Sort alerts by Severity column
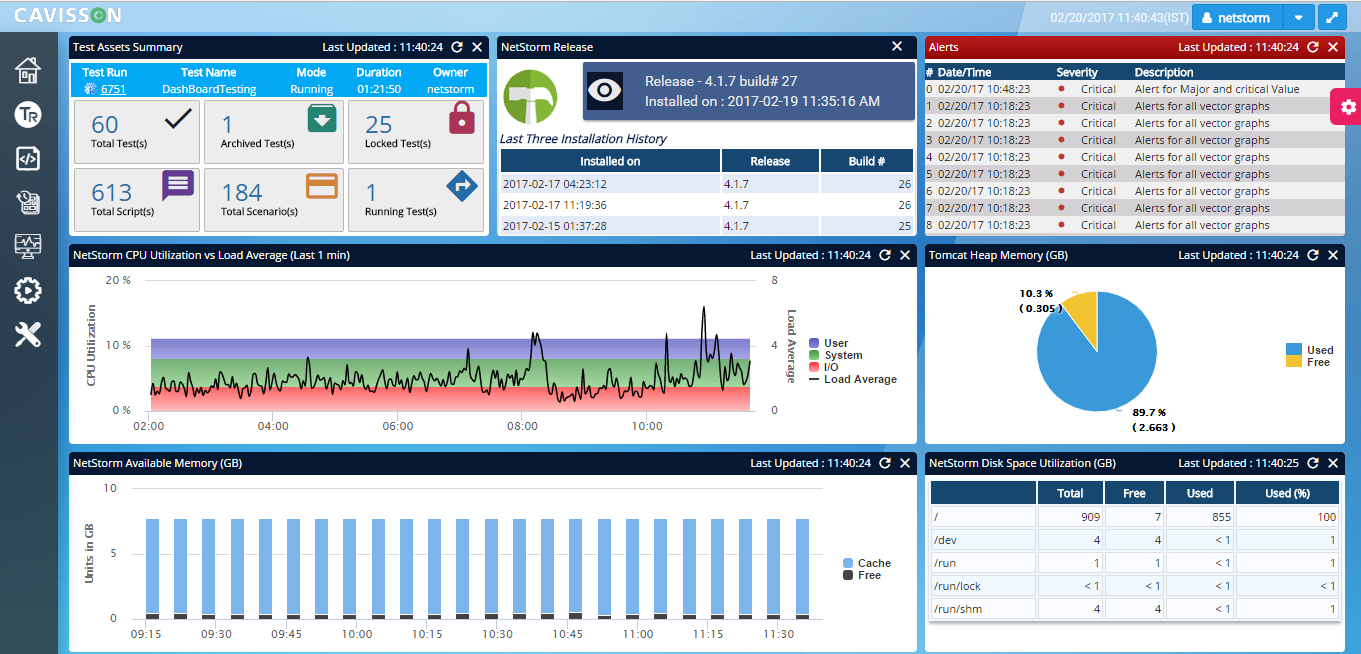The height and width of the screenshot is (654, 1361). (x=1077, y=72)
